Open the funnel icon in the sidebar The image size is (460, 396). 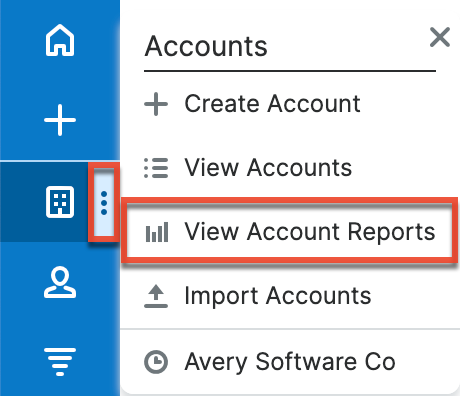click(x=60, y=362)
